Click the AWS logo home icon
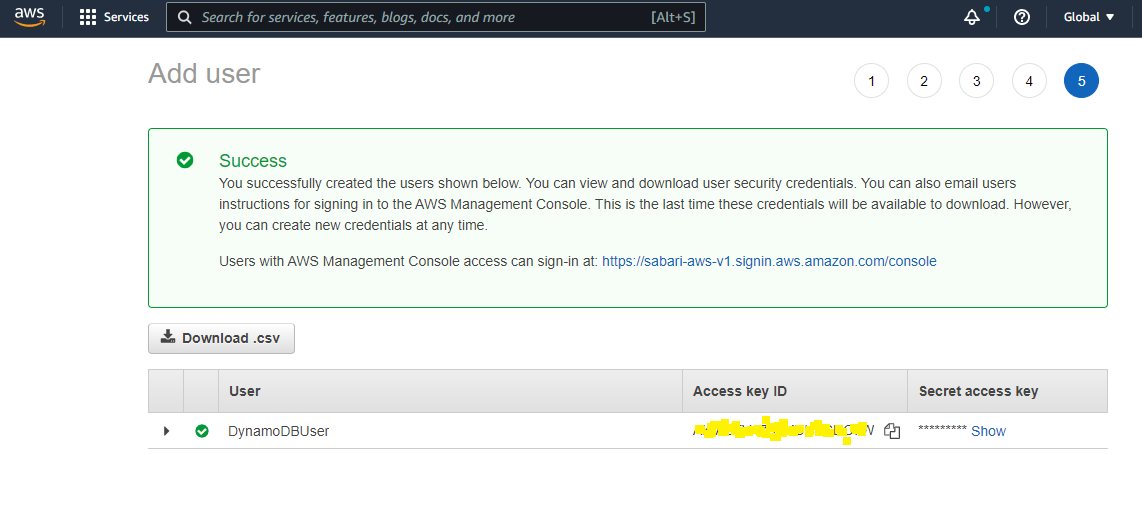The height and width of the screenshot is (507, 1142). [29, 17]
